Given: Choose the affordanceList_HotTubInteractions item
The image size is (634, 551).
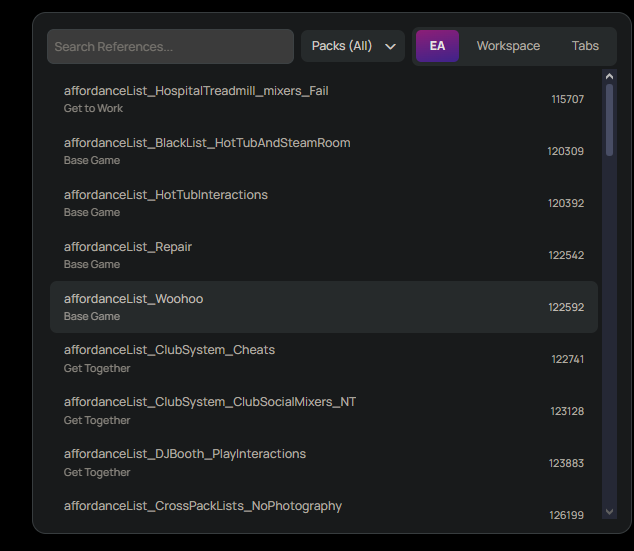Looking at the screenshot, I should click(166, 195).
